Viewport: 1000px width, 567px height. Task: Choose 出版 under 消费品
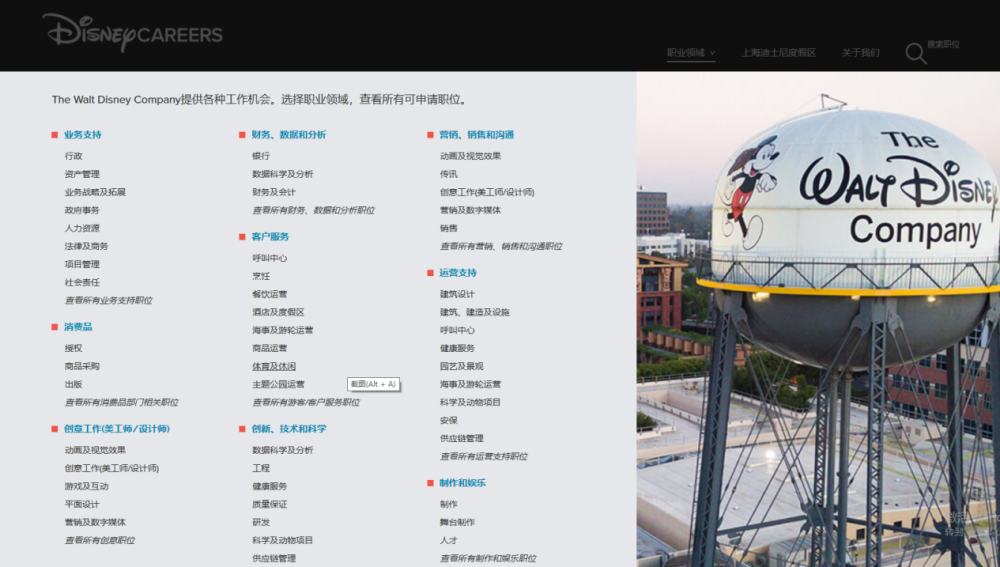click(73, 384)
